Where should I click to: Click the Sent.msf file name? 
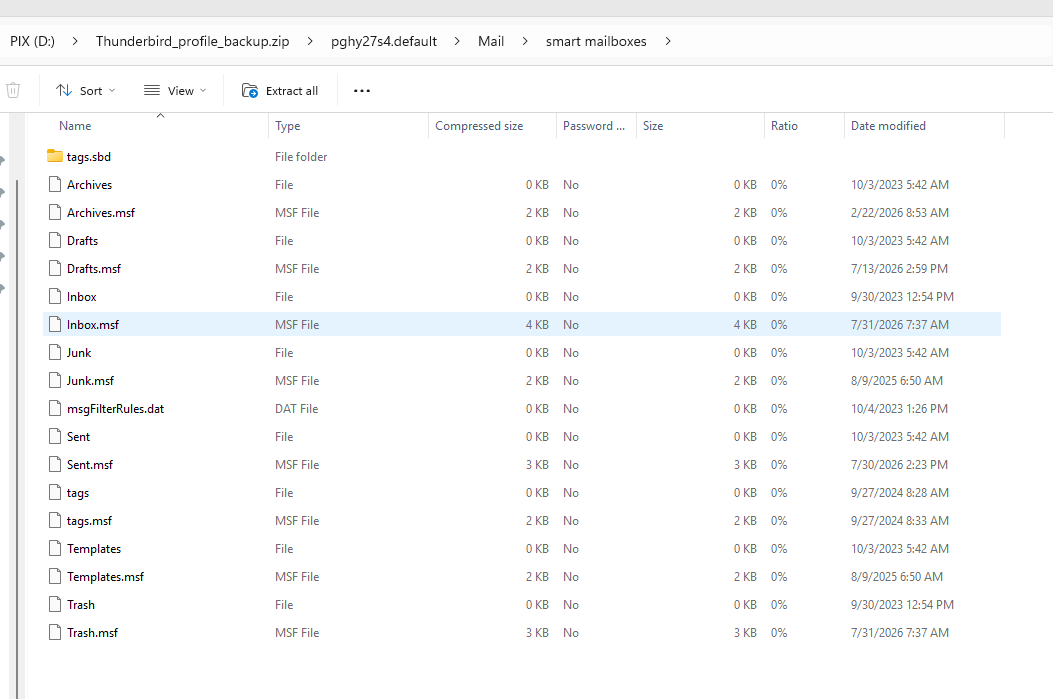(x=90, y=465)
